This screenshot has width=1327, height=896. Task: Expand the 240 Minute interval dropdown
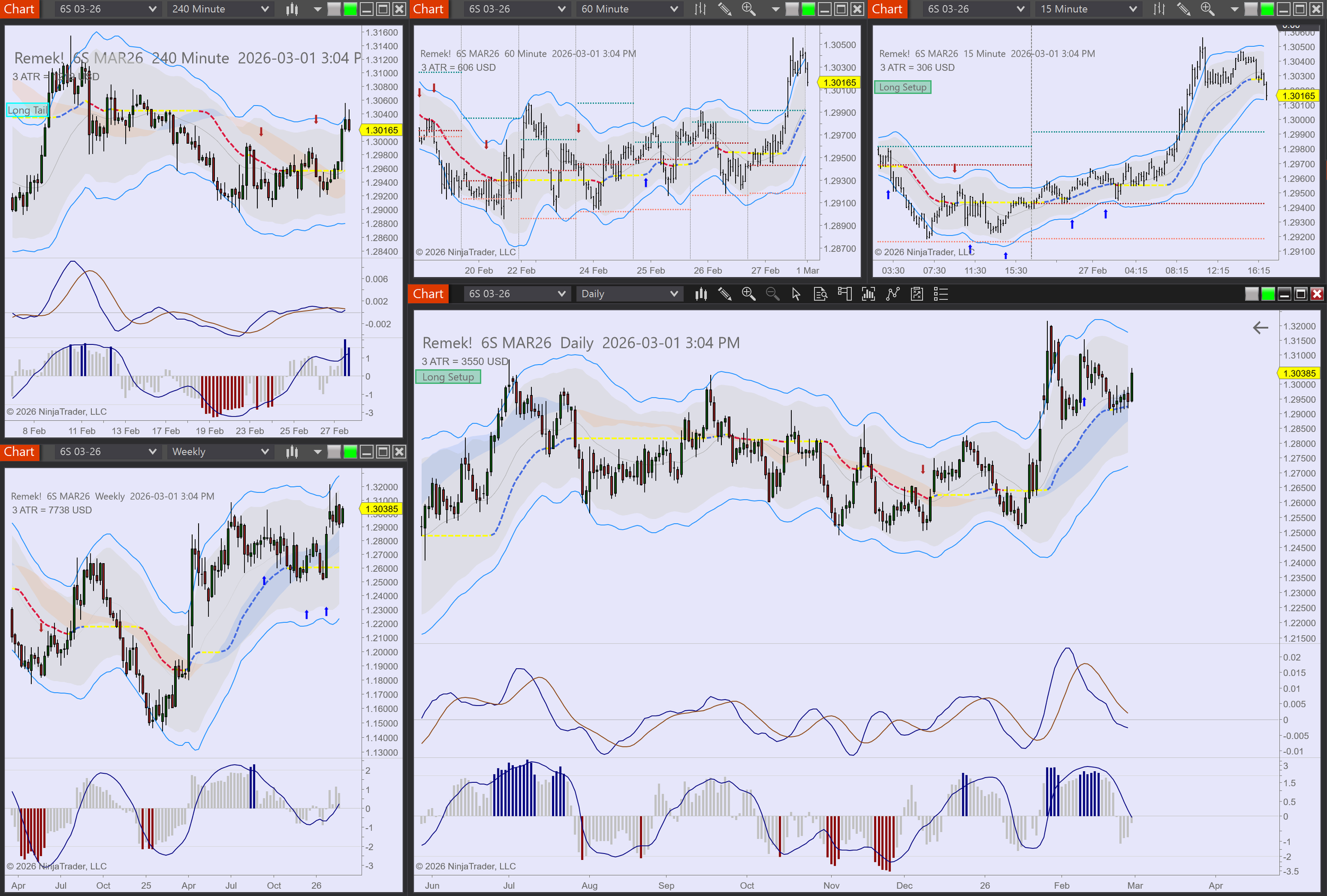coord(220,9)
